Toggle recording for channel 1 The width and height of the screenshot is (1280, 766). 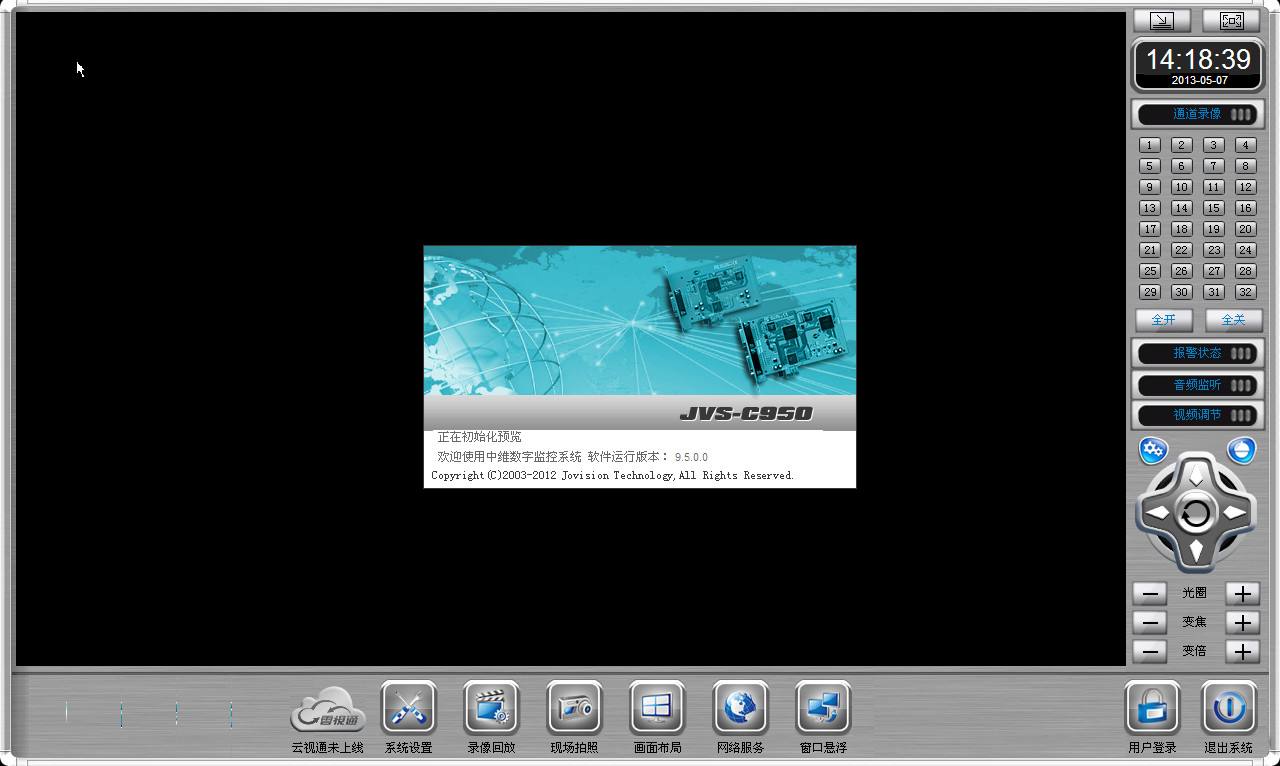[1150, 145]
